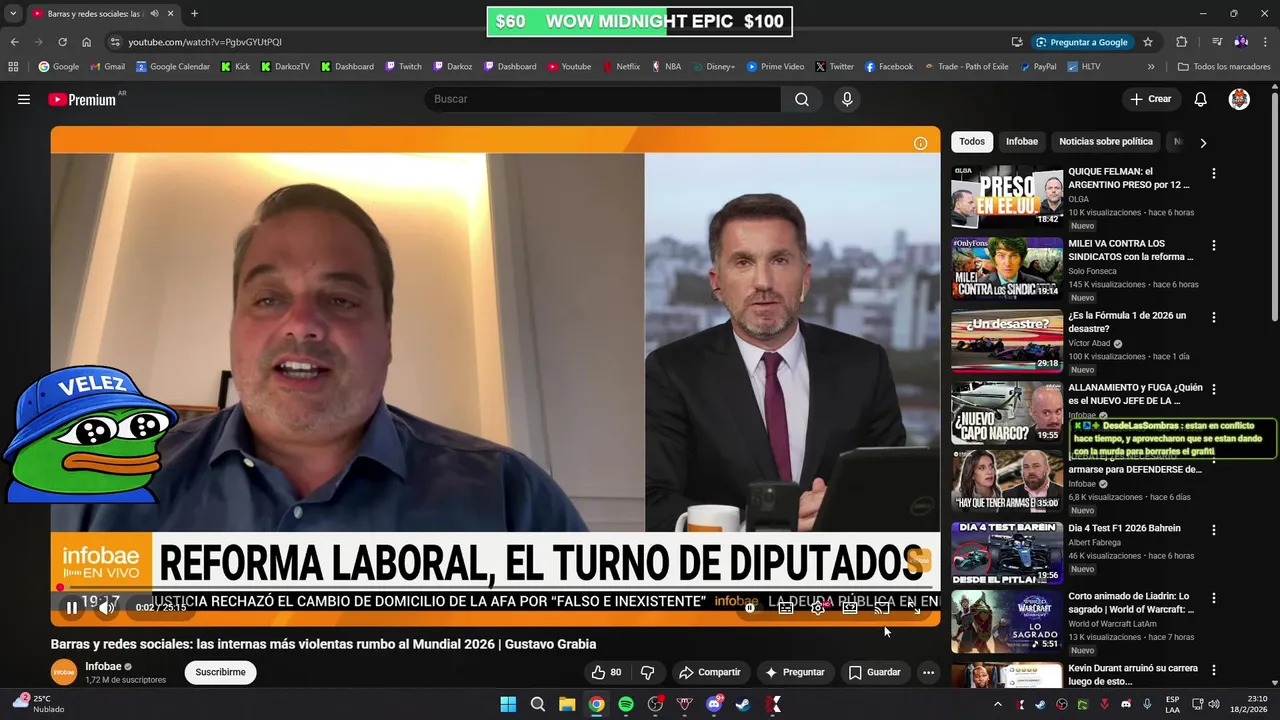Go to the browser home page
The height and width of the screenshot is (720, 1280).
click(x=87, y=42)
